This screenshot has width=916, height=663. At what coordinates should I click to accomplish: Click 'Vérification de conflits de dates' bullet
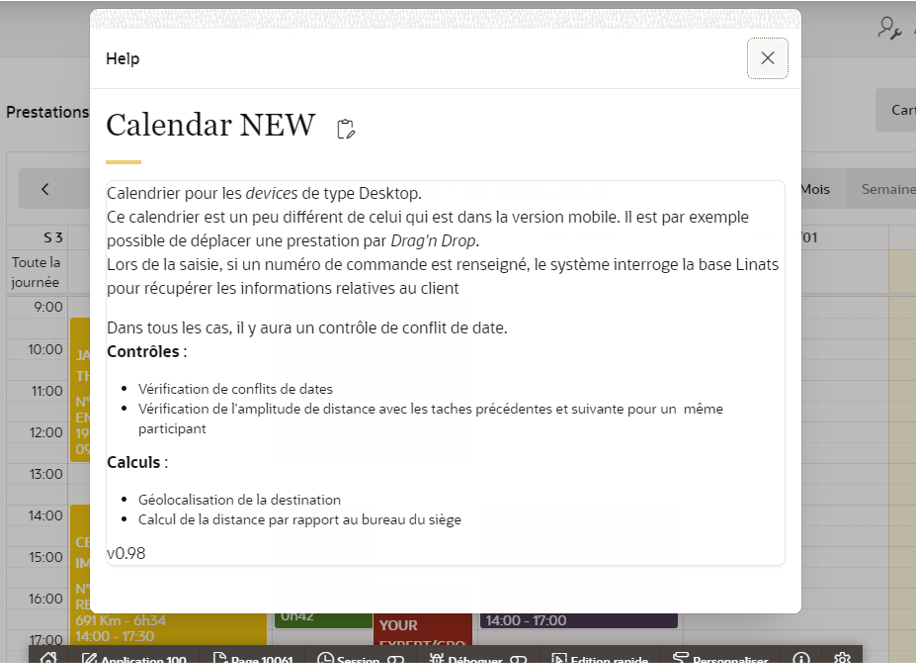[x=235, y=389]
